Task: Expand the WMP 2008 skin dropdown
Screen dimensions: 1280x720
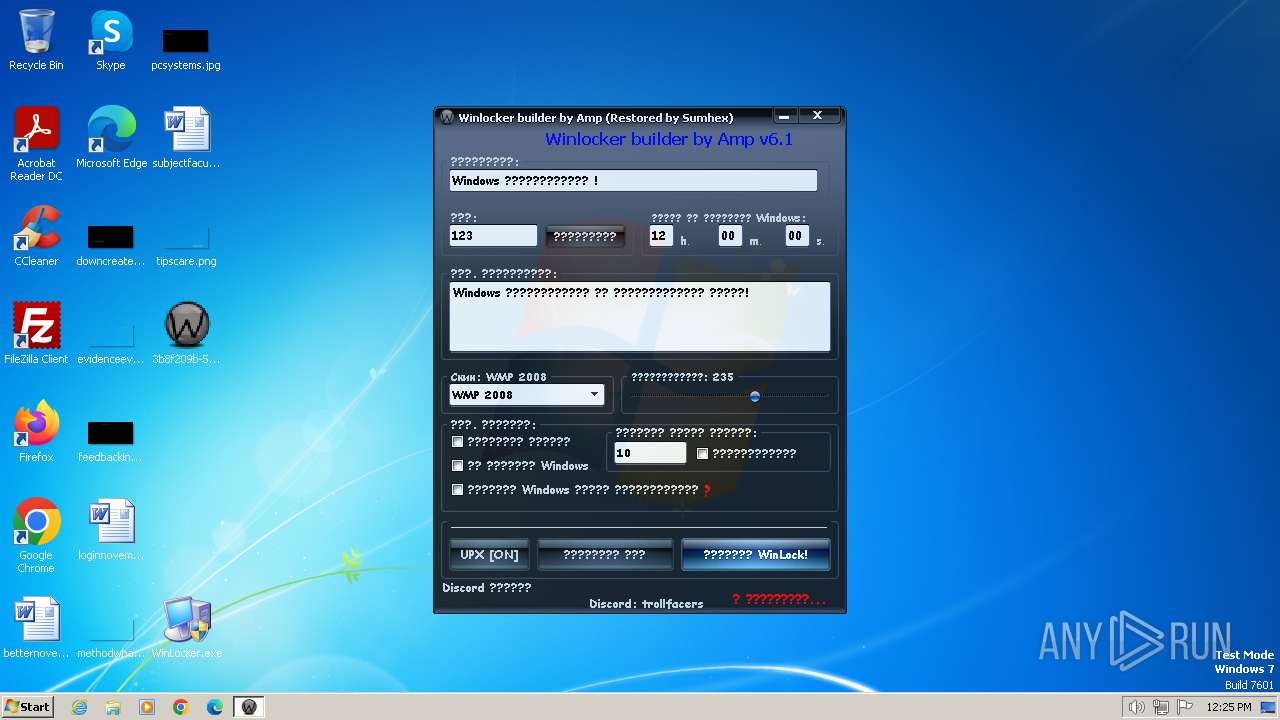Action: (x=594, y=395)
